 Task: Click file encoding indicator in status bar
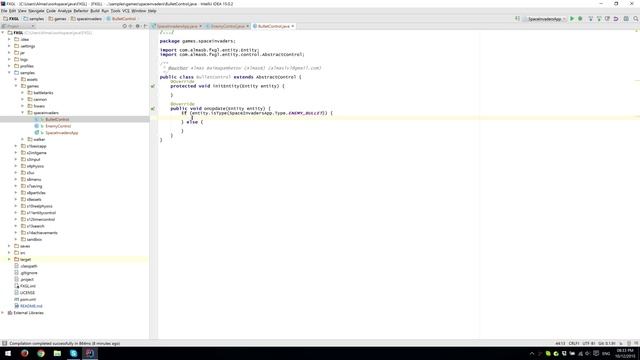tap(588, 344)
